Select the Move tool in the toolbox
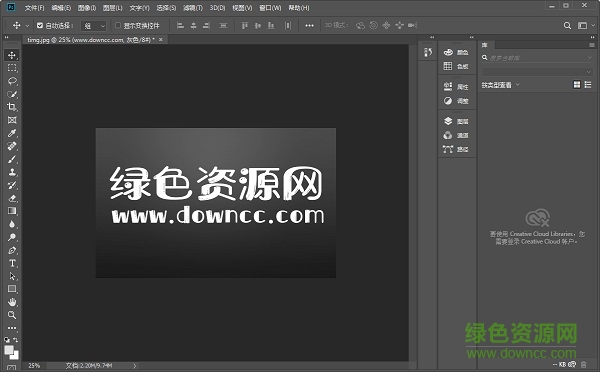The height and width of the screenshot is (372, 600). 12,55
